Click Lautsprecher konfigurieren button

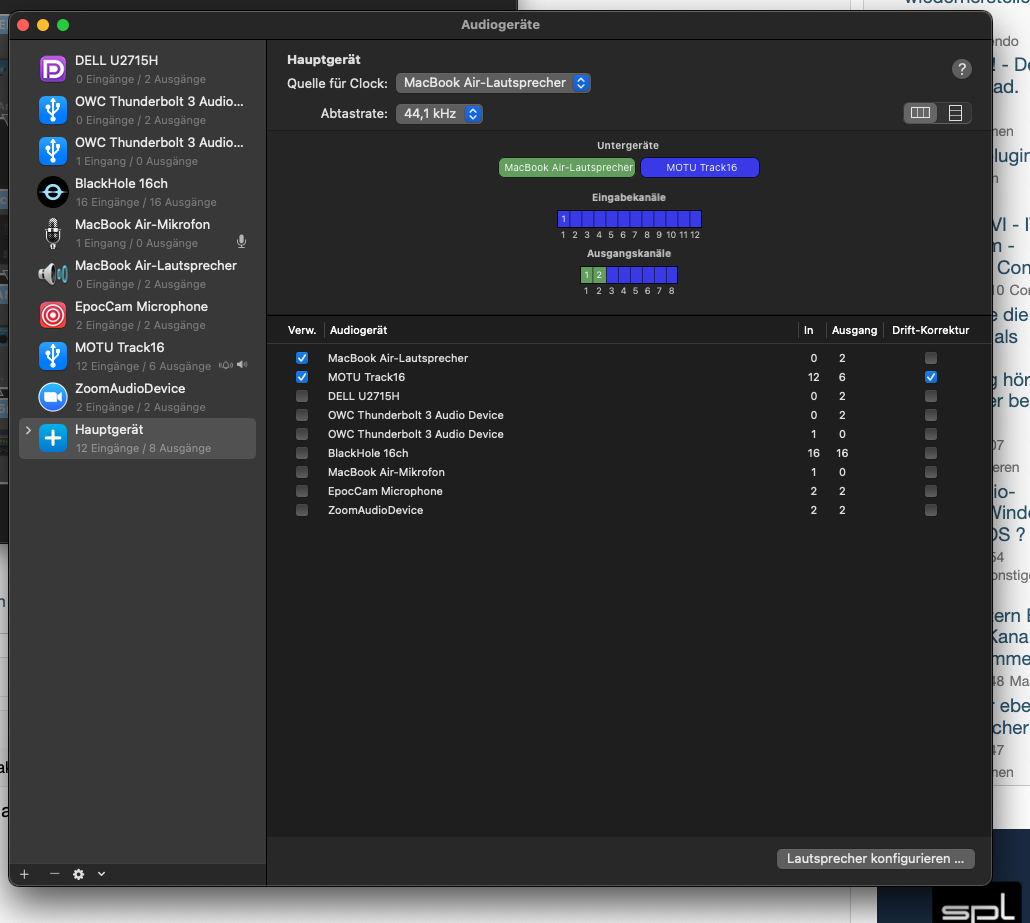[875, 859]
